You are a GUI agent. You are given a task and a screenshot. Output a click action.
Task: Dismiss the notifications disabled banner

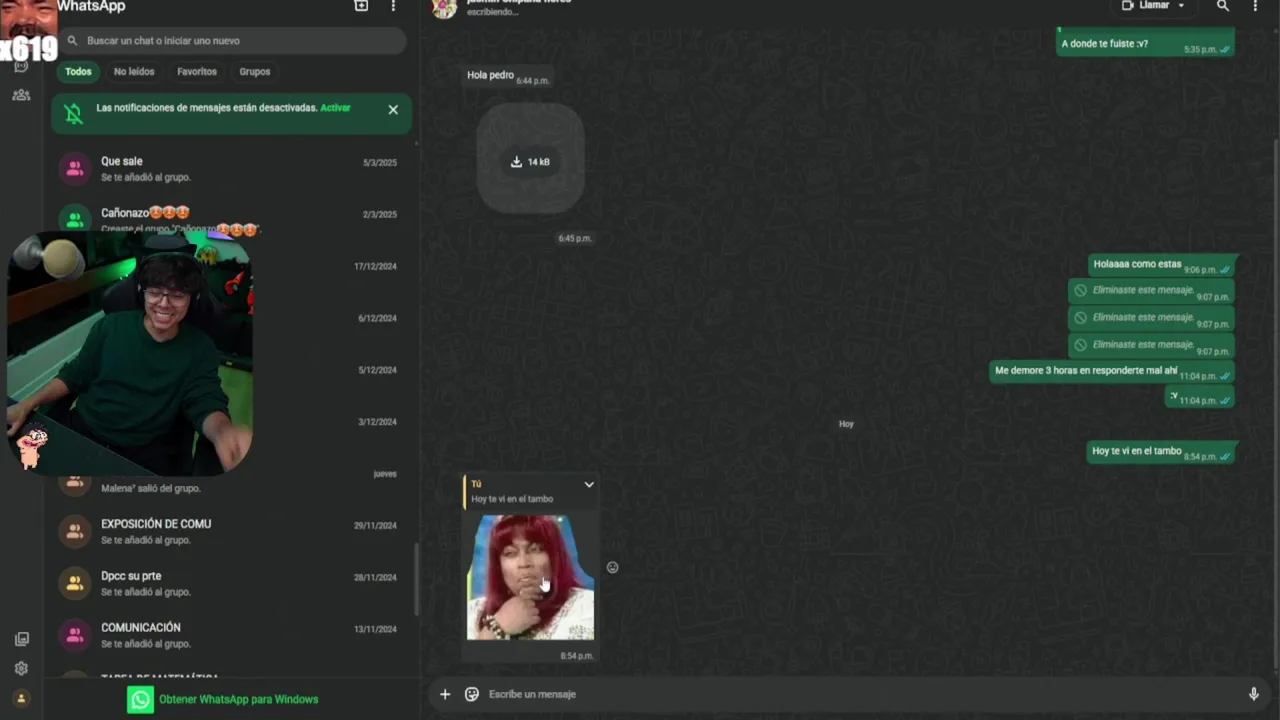click(x=393, y=110)
